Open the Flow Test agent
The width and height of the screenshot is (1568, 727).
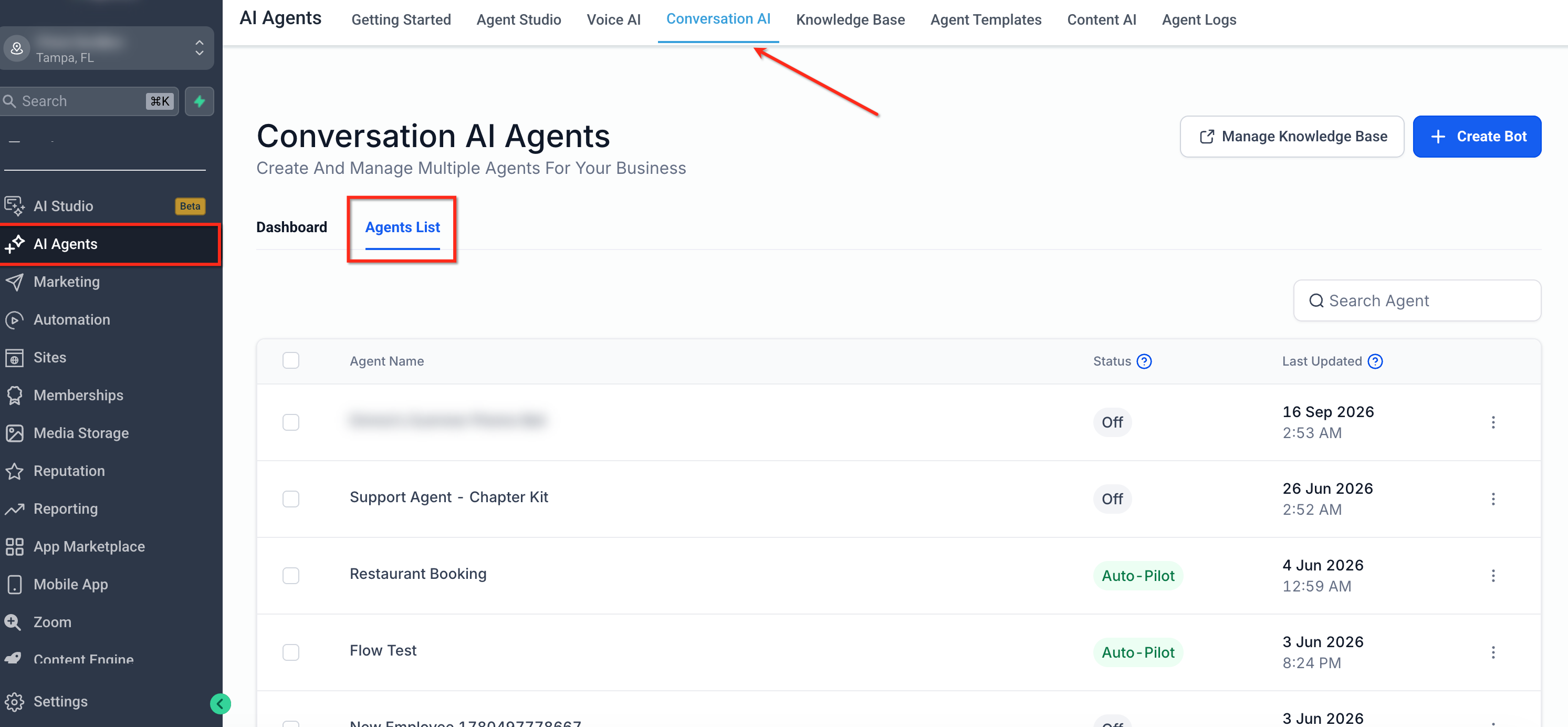(x=383, y=650)
